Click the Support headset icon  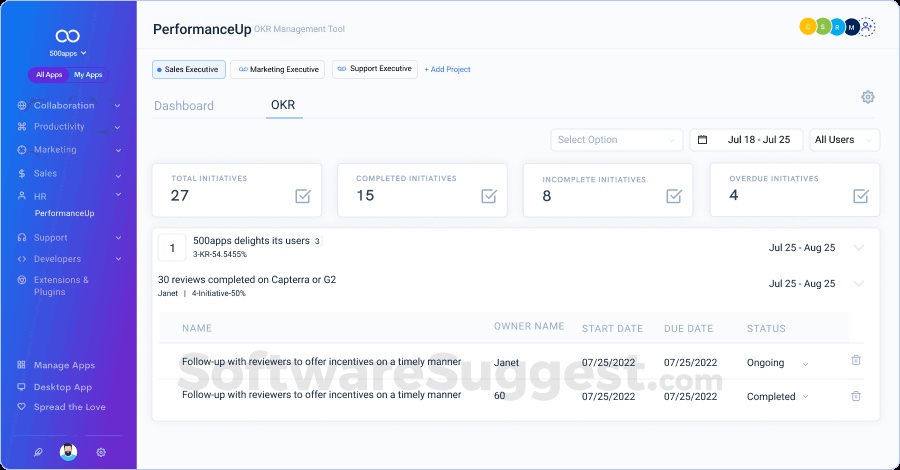click(x=22, y=238)
